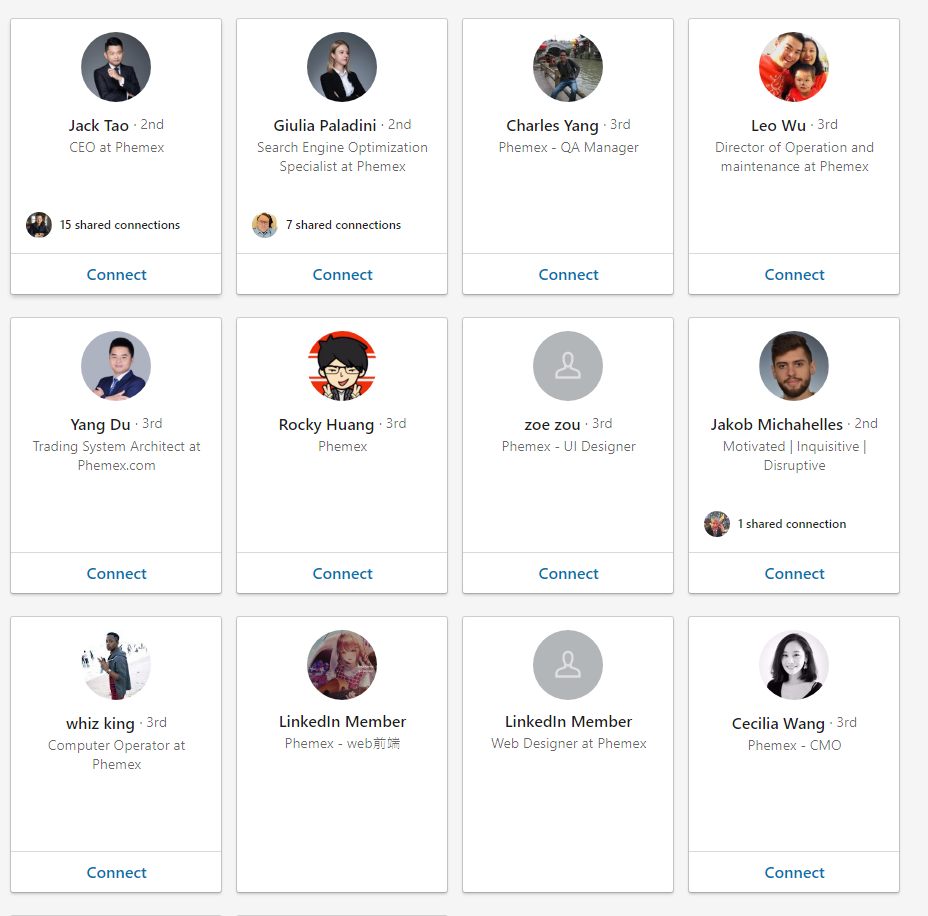Click whiz king's profile photo
928x916 pixels.
click(116, 665)
